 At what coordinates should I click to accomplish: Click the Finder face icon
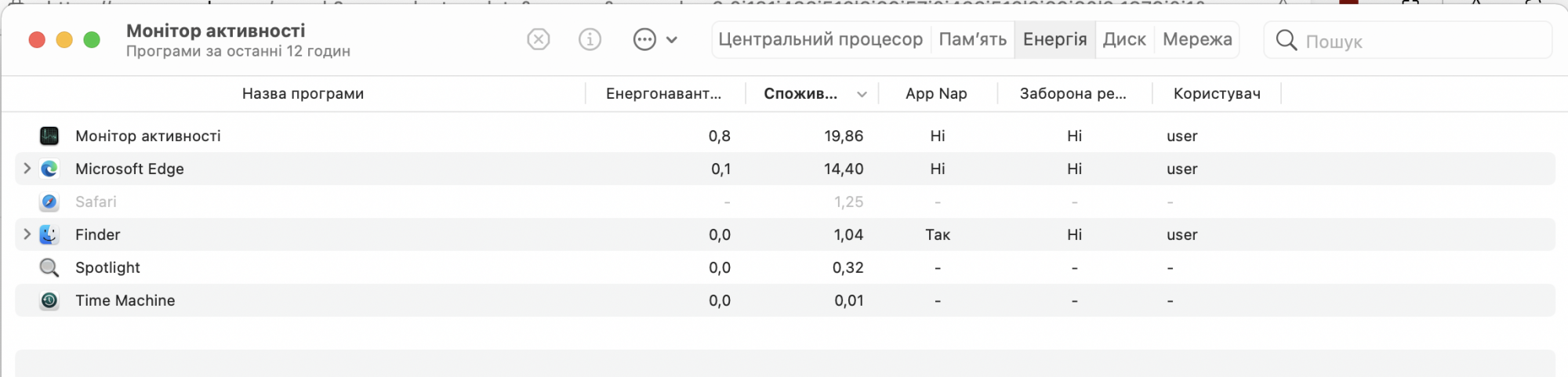[x=49, y=234]
